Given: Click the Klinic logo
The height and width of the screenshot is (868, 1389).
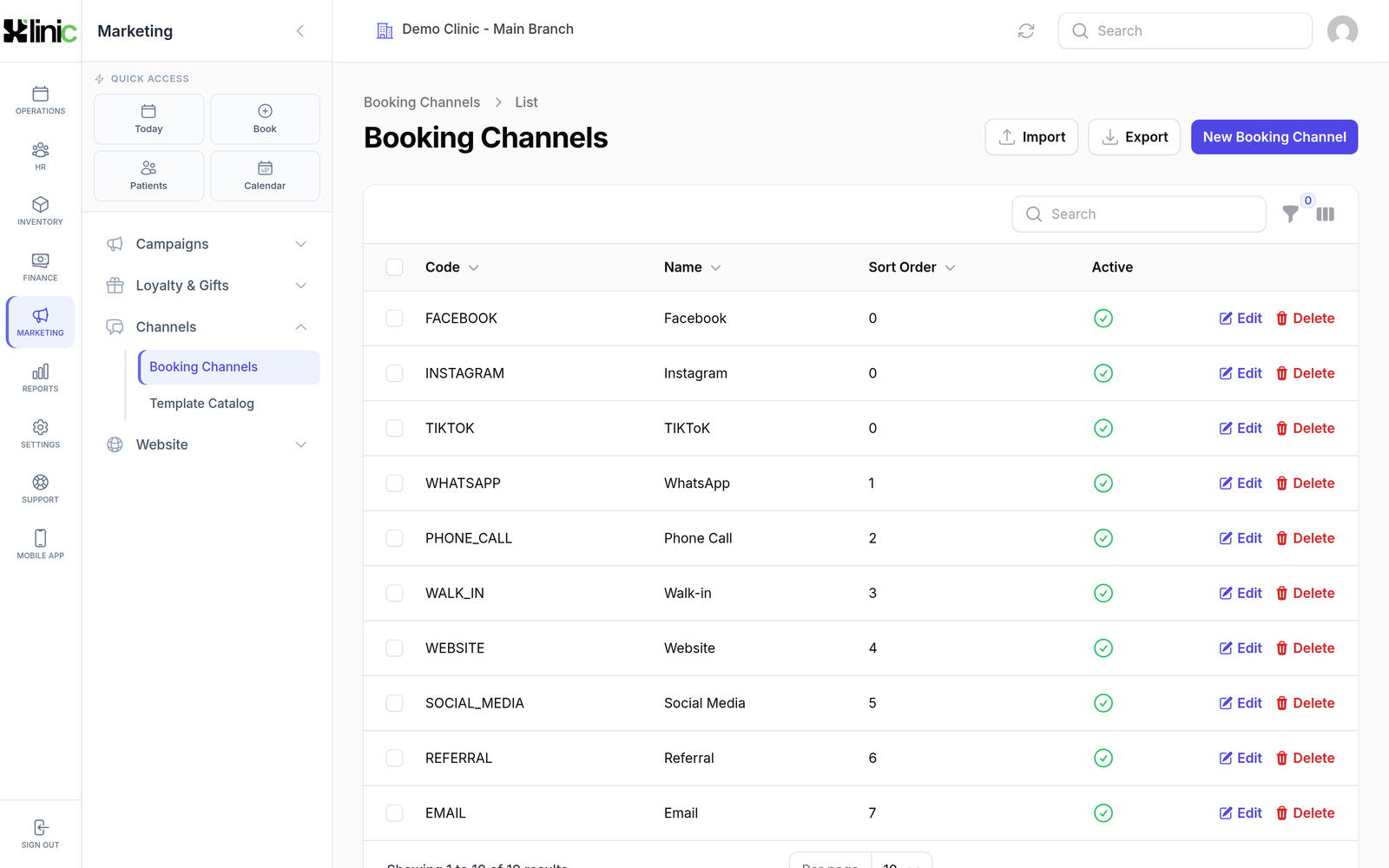Looking at the screenshot, I should tap(40, 31).
